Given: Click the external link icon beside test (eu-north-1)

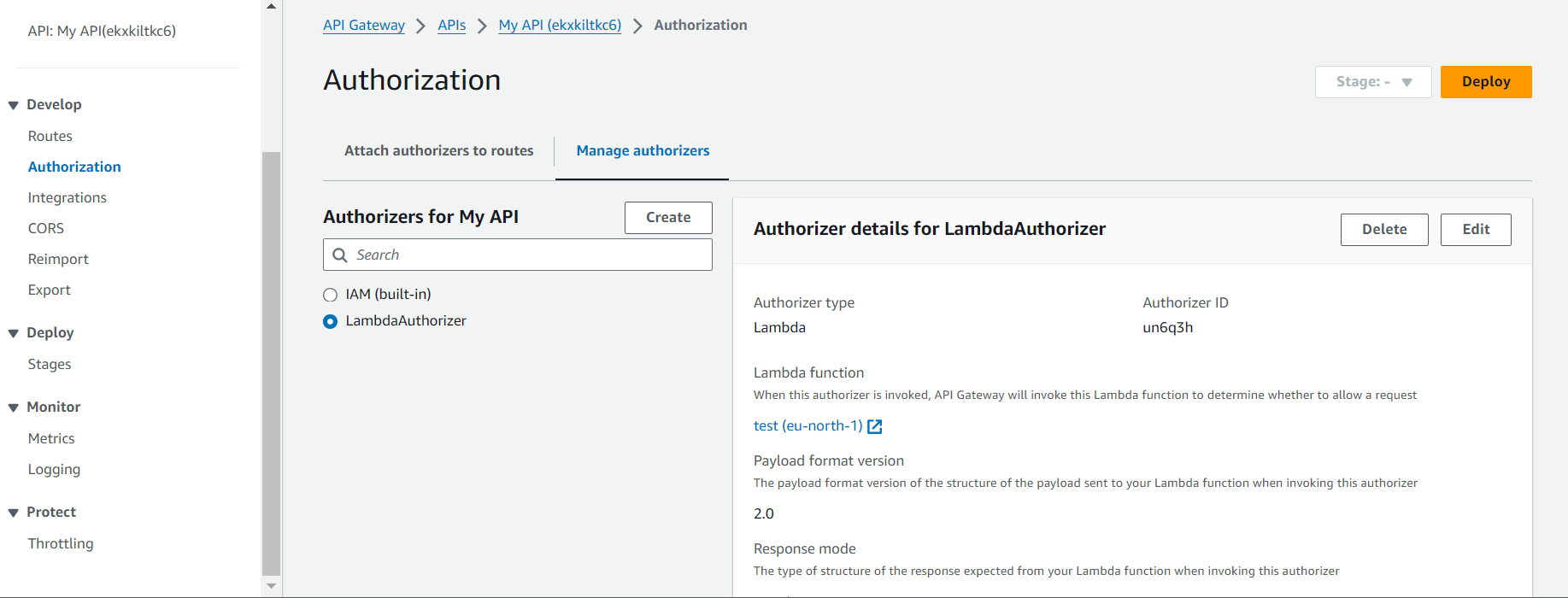Looking at the screenshot, I should [875, 426].
